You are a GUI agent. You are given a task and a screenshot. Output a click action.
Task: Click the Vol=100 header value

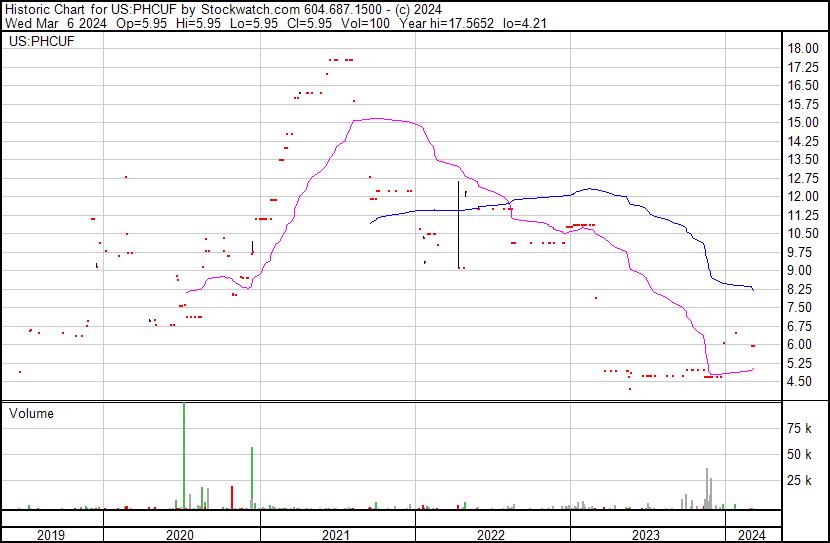coord(365,23)
